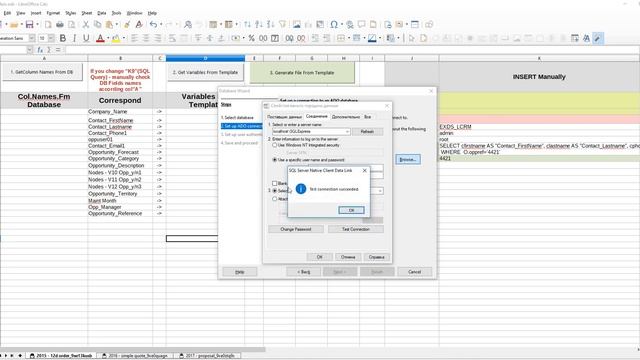Click the '< Back' button in wizard
Viewport: 640px width, 360px height.
pos(303,272)
